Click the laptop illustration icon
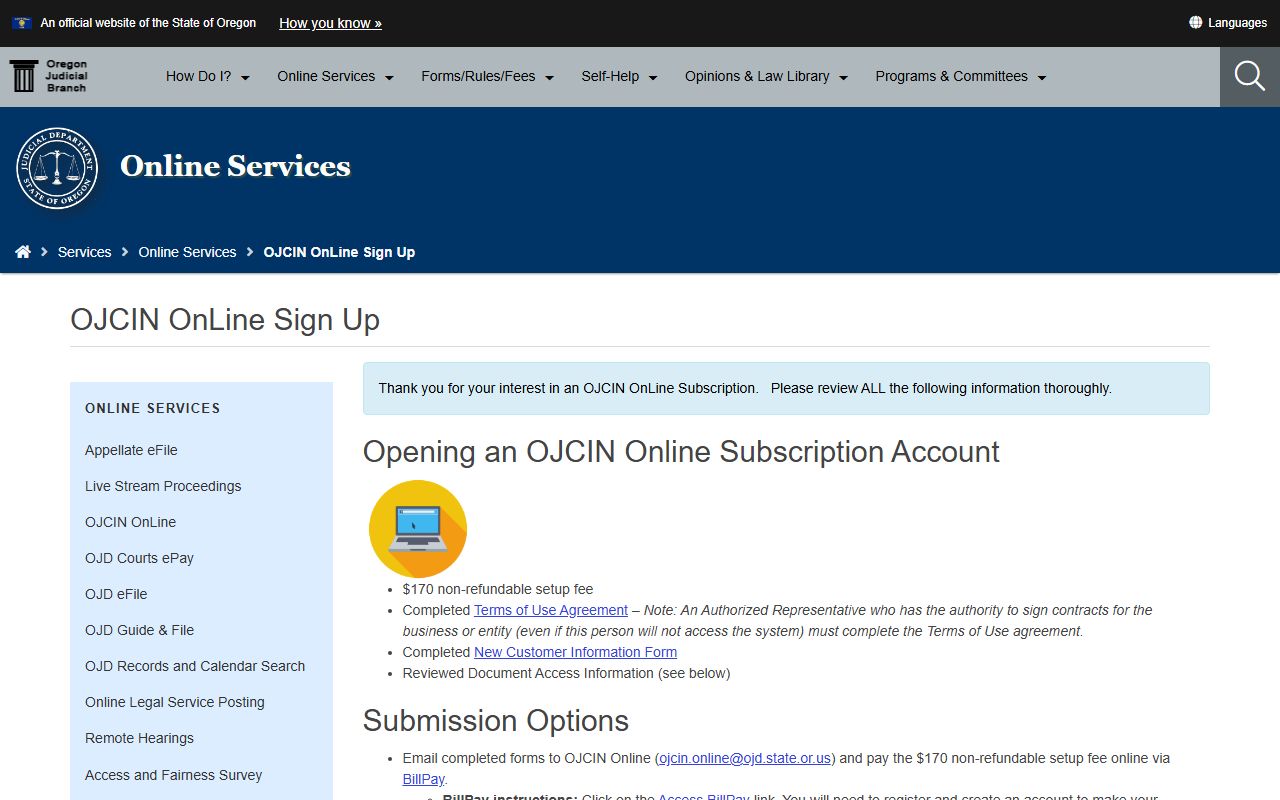The height and width of the screenshot is (800, 1280). [418, 529]
